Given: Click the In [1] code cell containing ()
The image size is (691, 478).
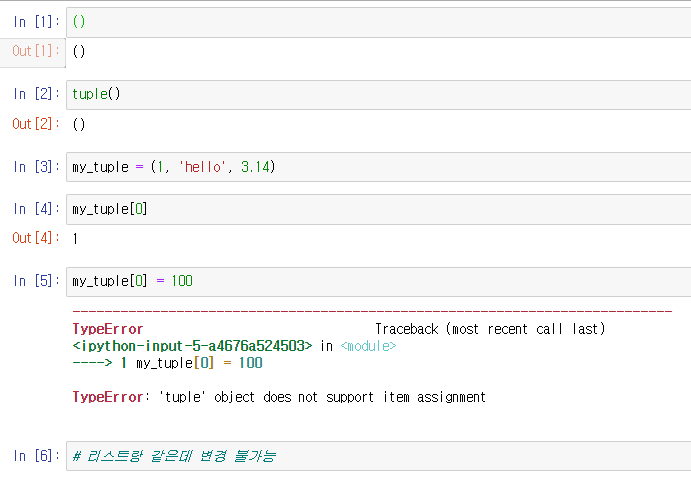Looking at the screenshot, I should pos(379,22).
